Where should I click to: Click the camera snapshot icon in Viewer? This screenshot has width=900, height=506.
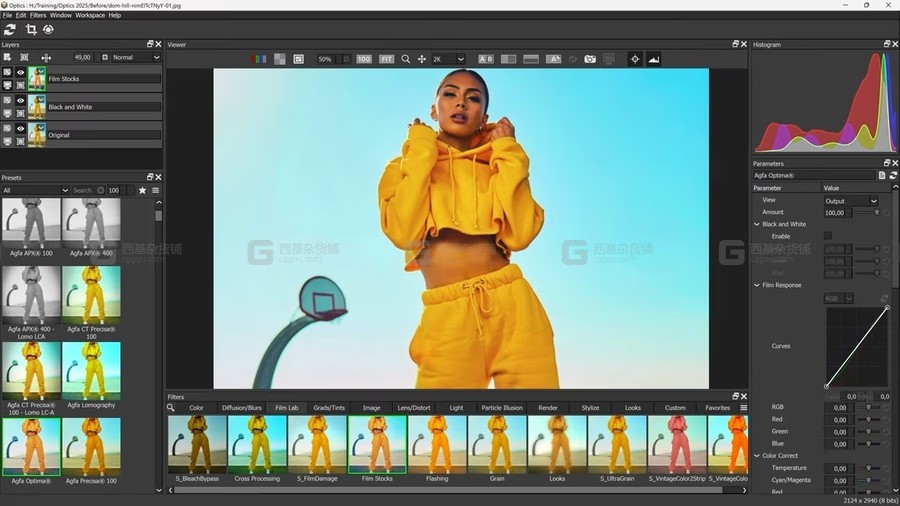[590, 59]
